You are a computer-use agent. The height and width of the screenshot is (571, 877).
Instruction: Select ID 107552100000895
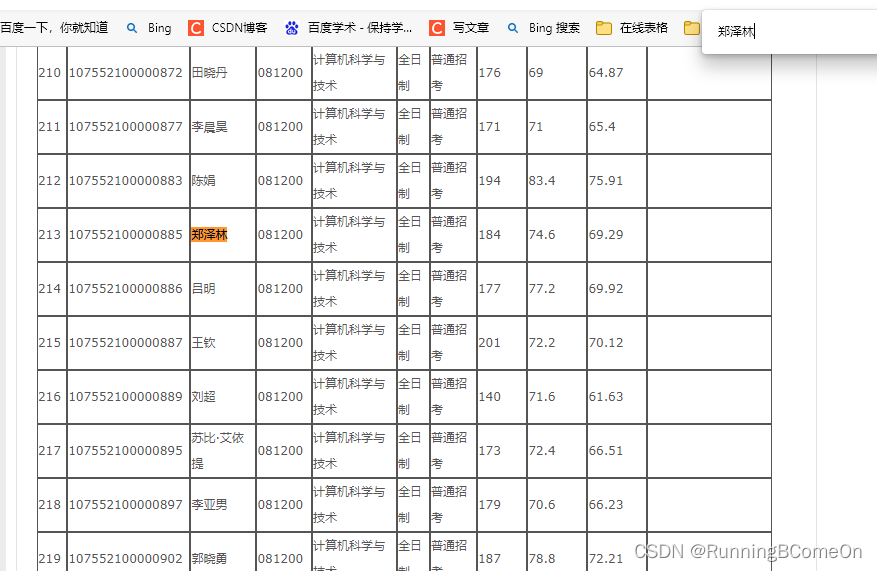point(125,451)
